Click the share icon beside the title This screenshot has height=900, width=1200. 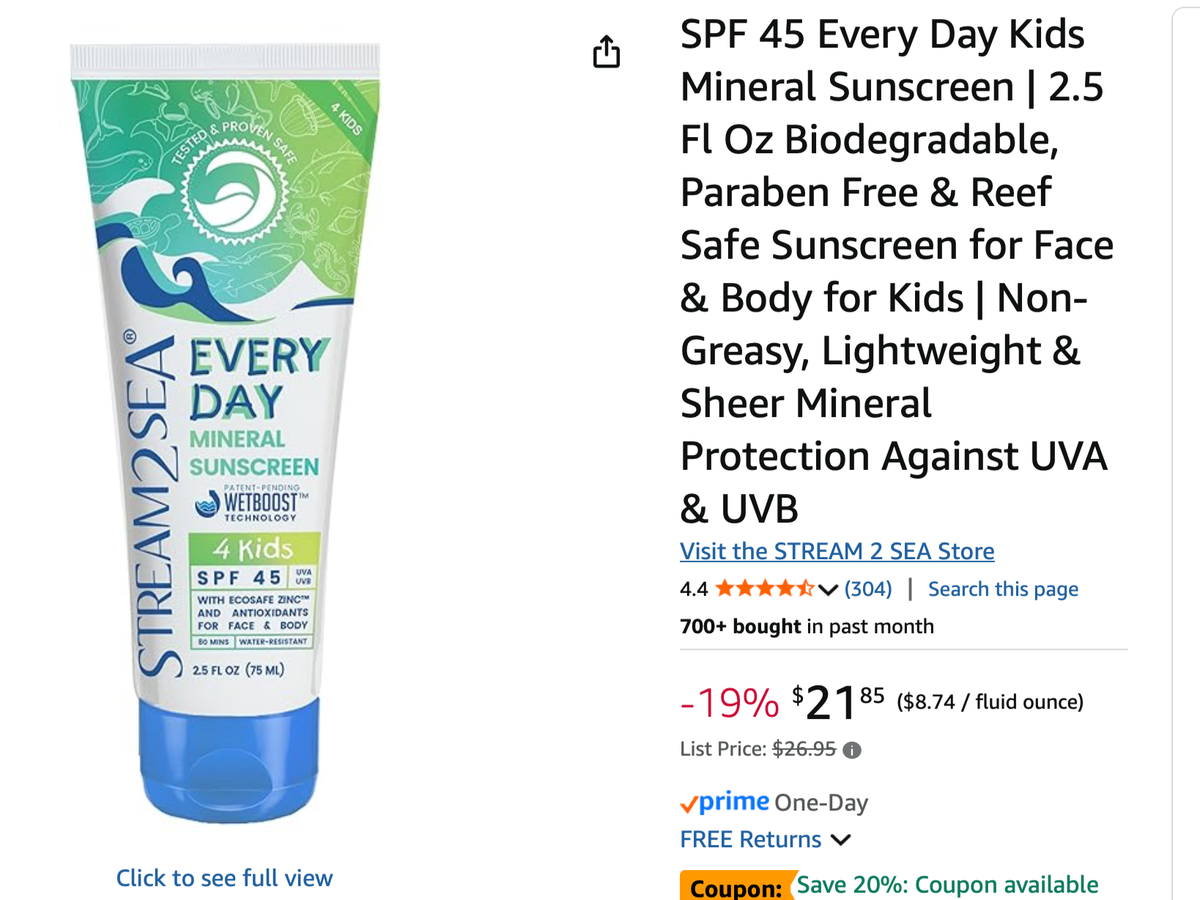point(607,51)
